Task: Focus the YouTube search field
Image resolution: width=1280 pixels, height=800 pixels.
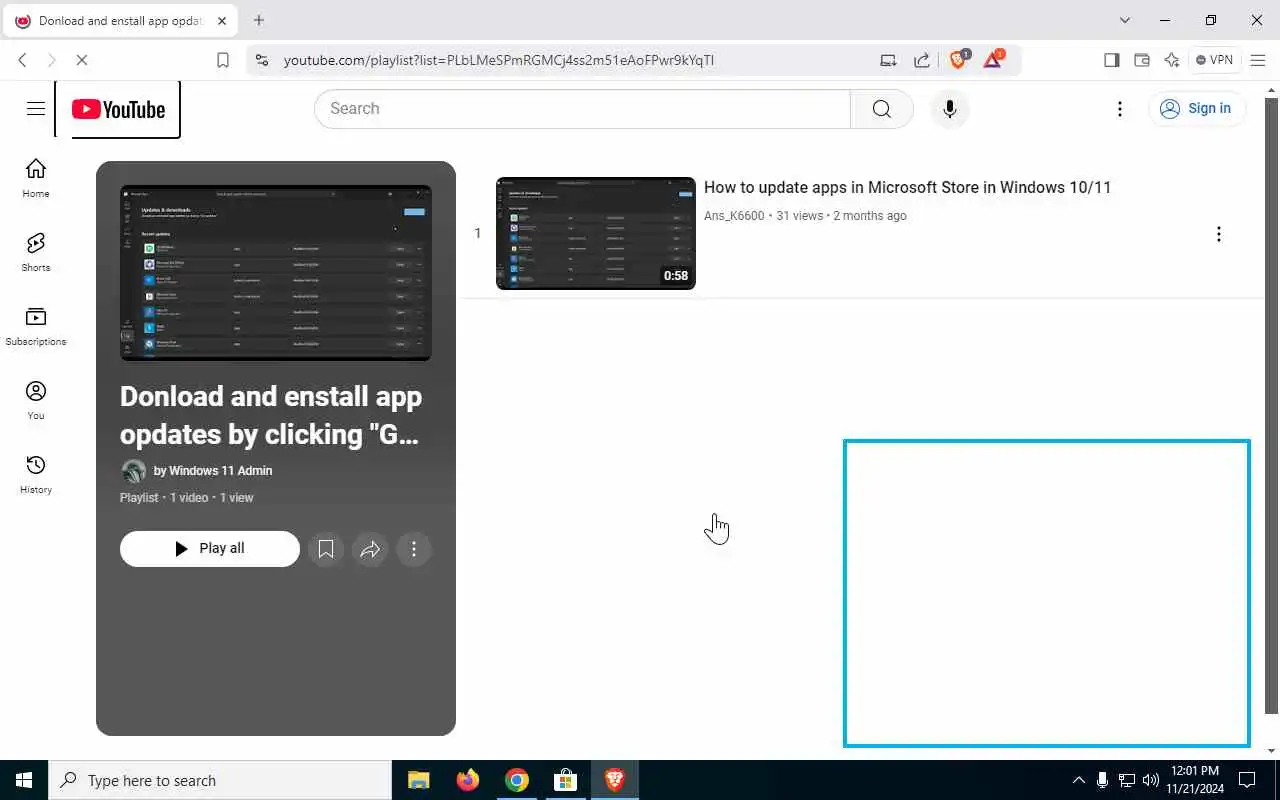Action: pyautogui.click(x=582, y=109)
